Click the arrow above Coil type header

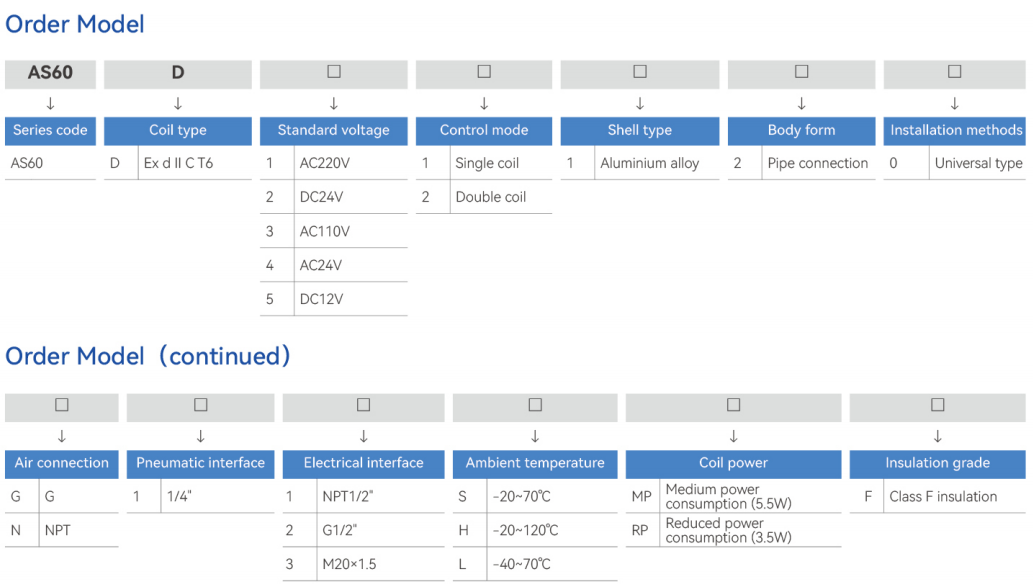coord(178,103)
